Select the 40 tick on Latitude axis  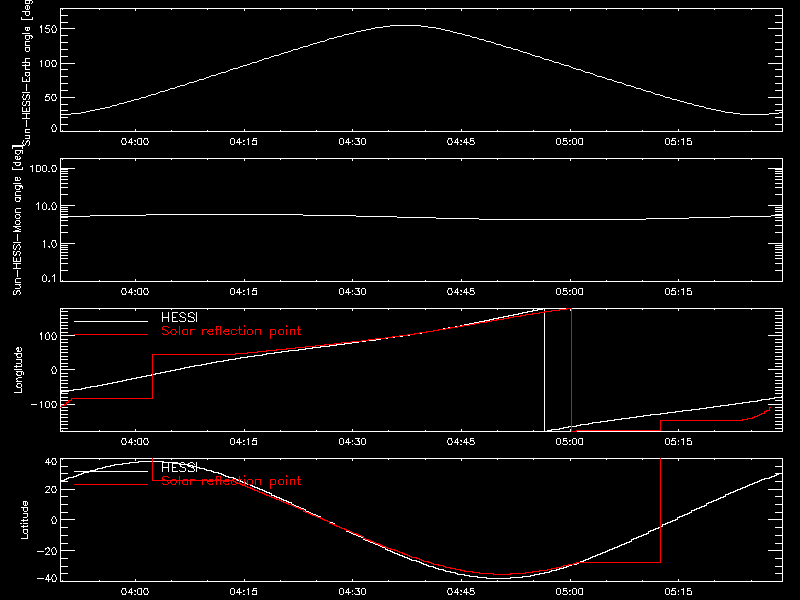click(x=51, y=462)
